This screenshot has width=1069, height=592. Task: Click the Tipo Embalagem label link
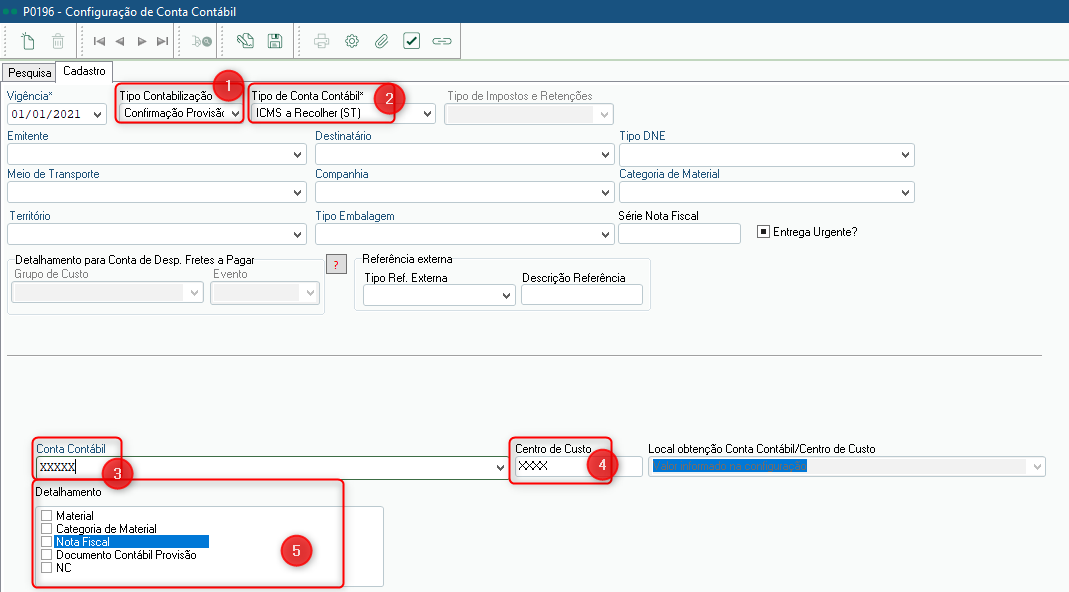click(x=355, y=216)
